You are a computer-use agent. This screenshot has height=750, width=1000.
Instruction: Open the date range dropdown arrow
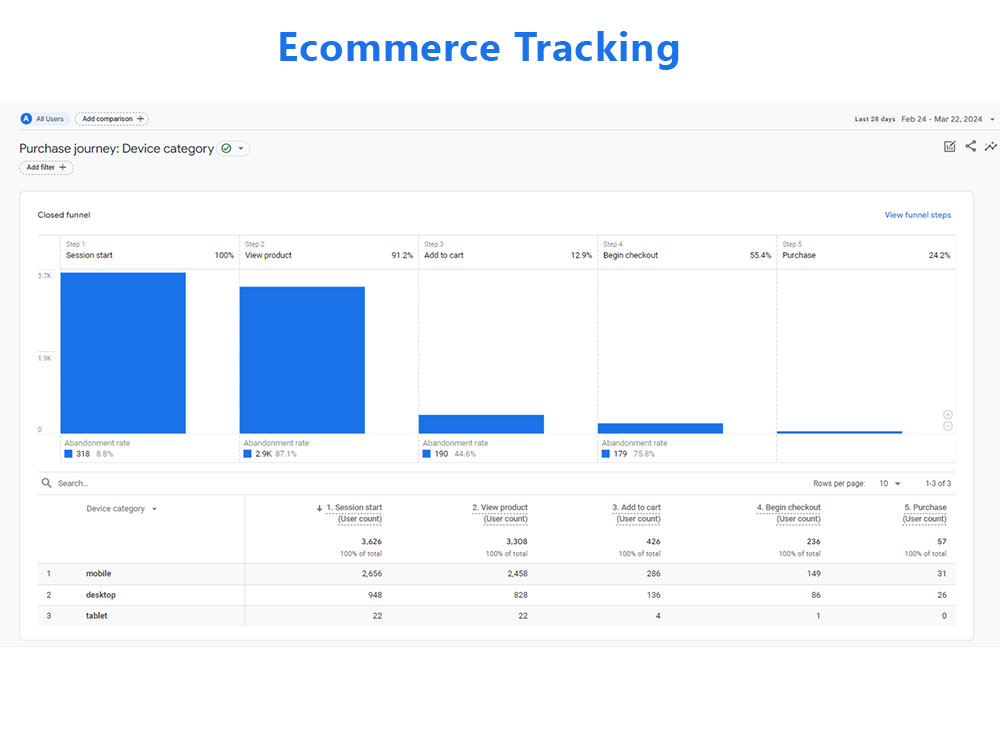point(992,119)
